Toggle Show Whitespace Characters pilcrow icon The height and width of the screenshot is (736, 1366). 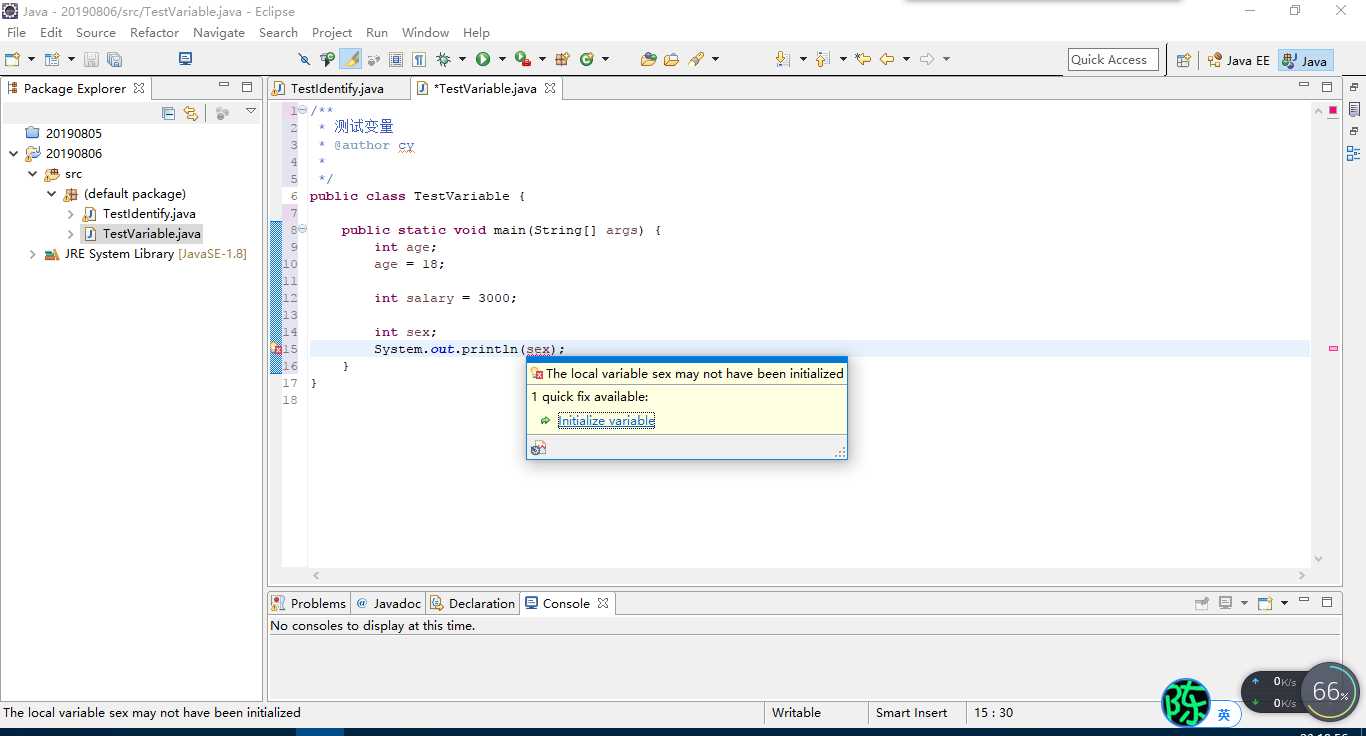click(419, 60)
